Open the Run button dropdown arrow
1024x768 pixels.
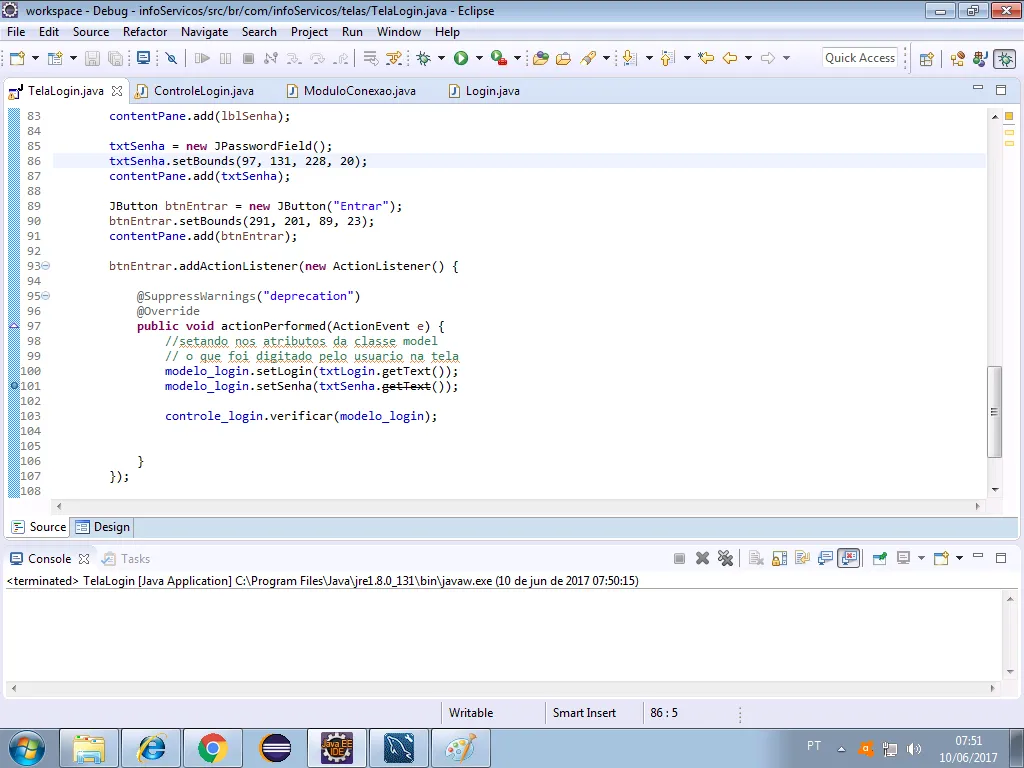point(479,59)
